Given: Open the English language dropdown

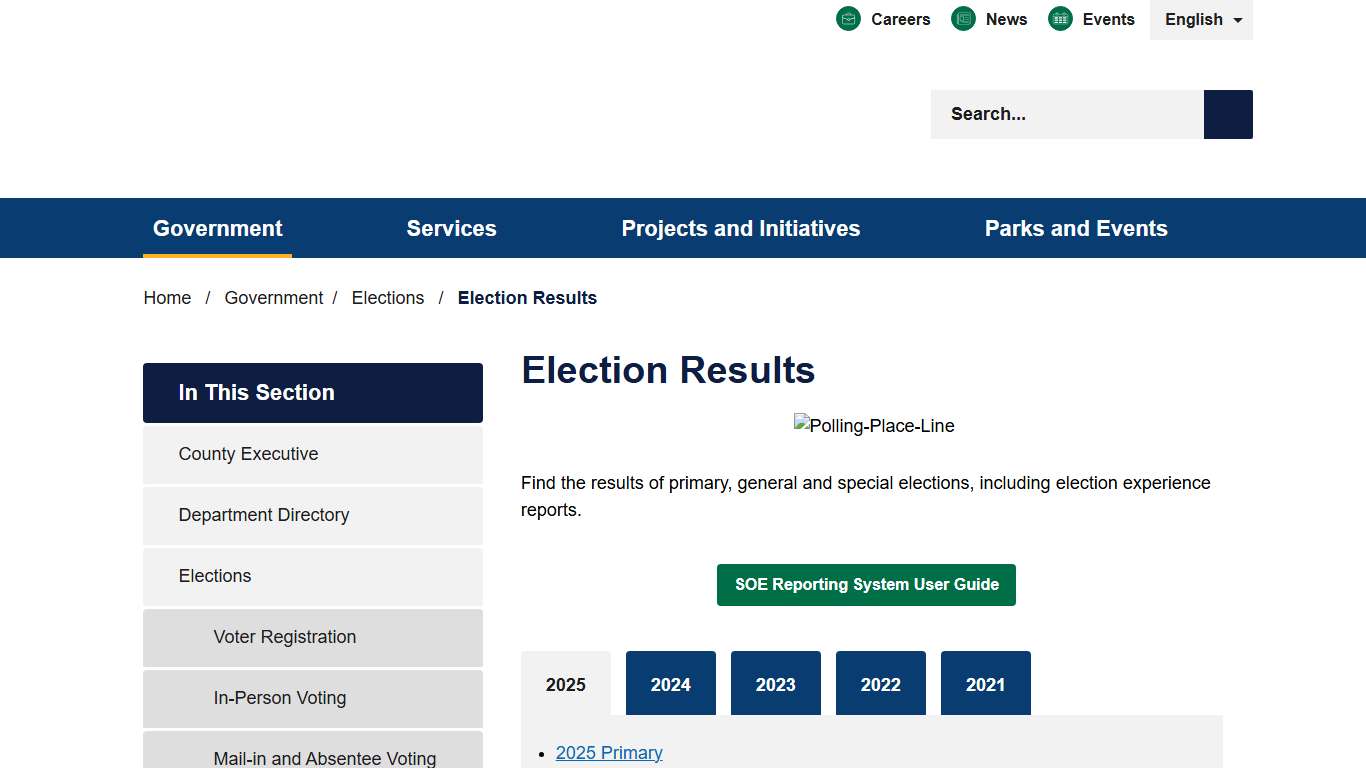Looking at the screenshot, I should tap(1201, 19).
